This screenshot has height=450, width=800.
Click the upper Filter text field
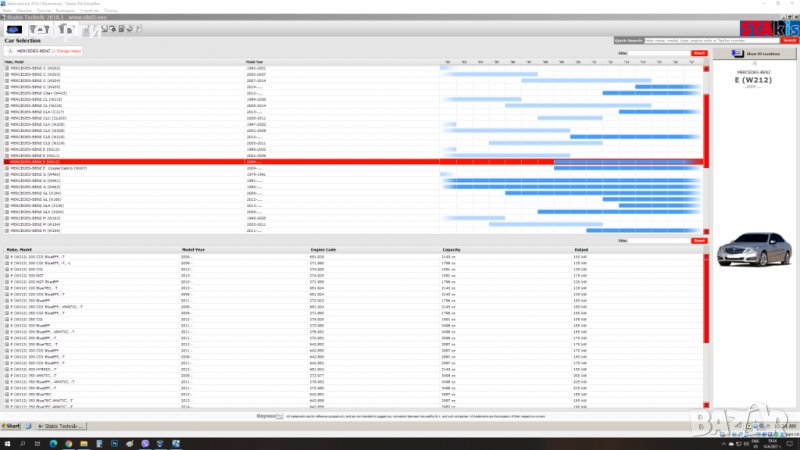(x=659, y=52)
